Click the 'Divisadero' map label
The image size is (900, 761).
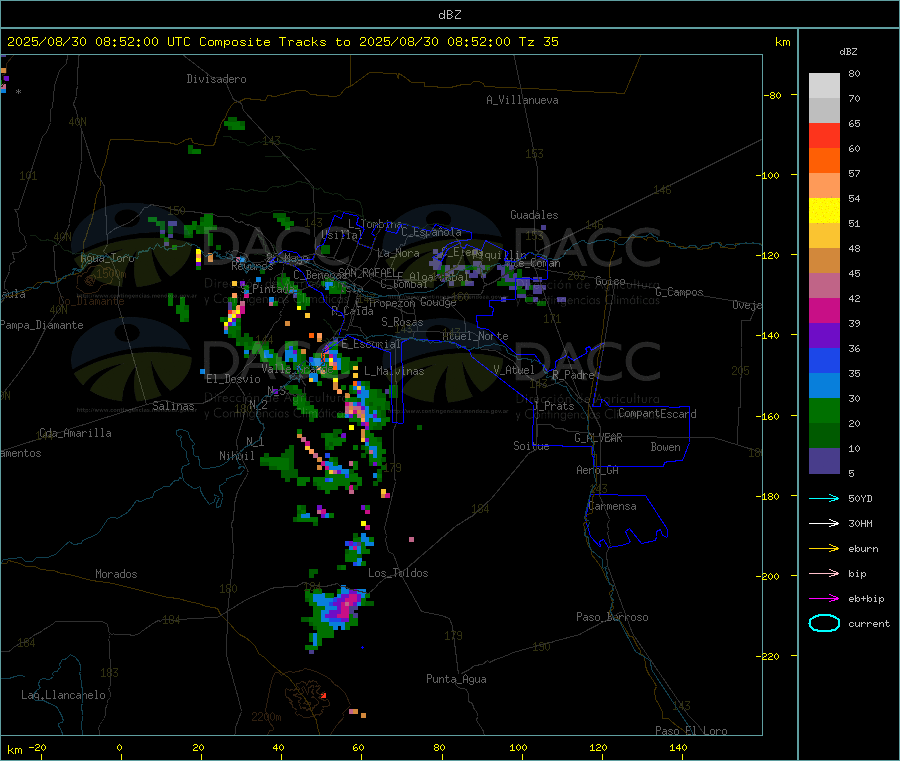(216, 79)
